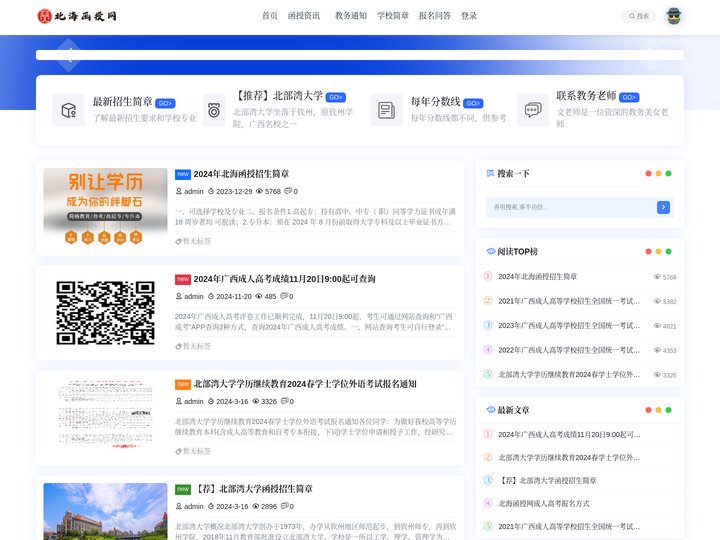
Task: Open TOP榜 item 2024年北海函授招生简章
Action: click(538, 276)
